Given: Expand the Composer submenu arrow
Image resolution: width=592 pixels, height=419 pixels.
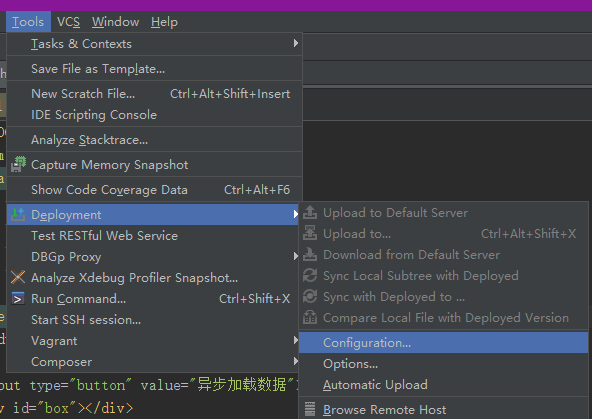Looking at the screenshot, I should (x=295, y=362).
